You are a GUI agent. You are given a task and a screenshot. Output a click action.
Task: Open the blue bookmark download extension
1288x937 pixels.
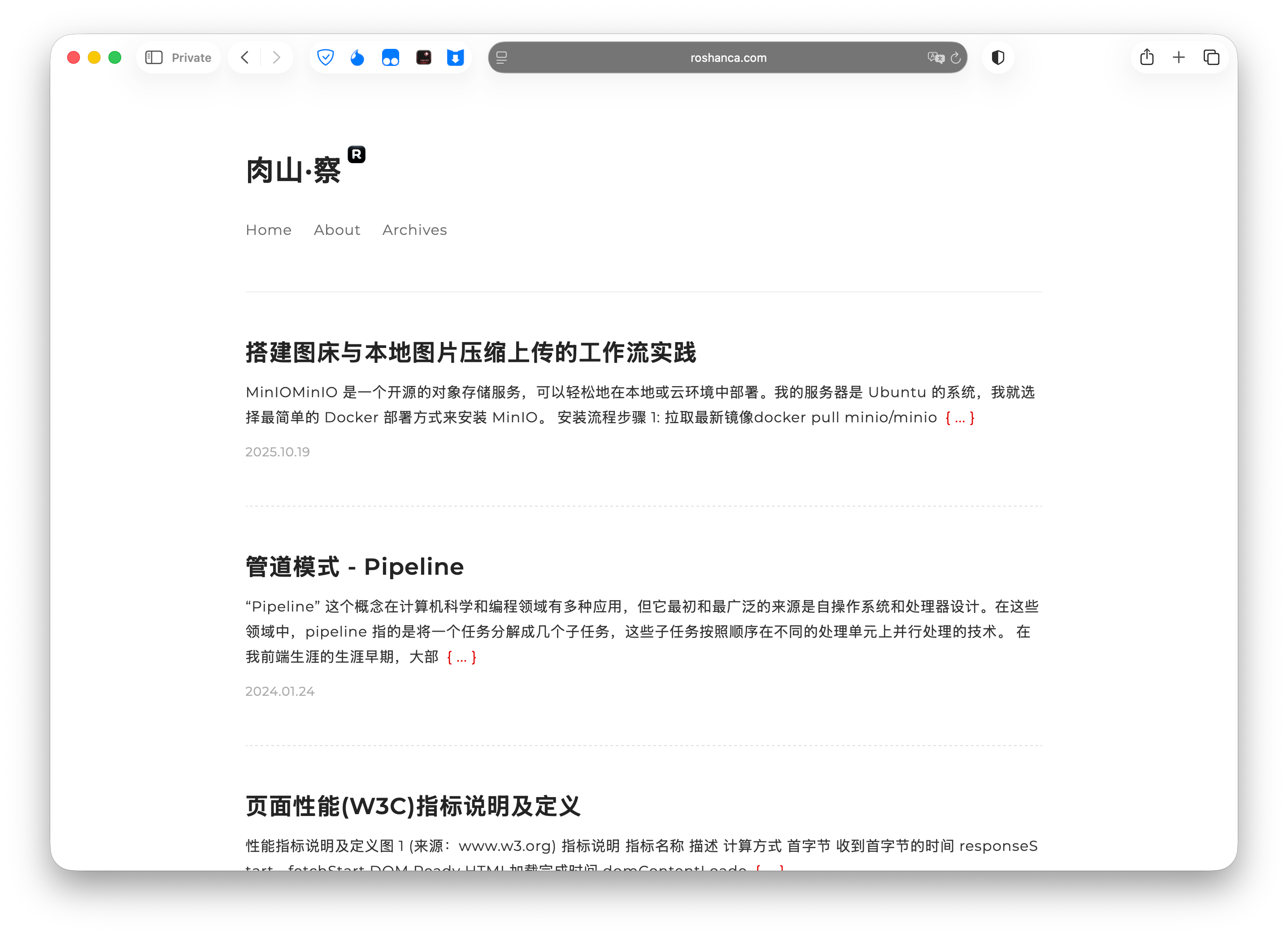[456, 57]
